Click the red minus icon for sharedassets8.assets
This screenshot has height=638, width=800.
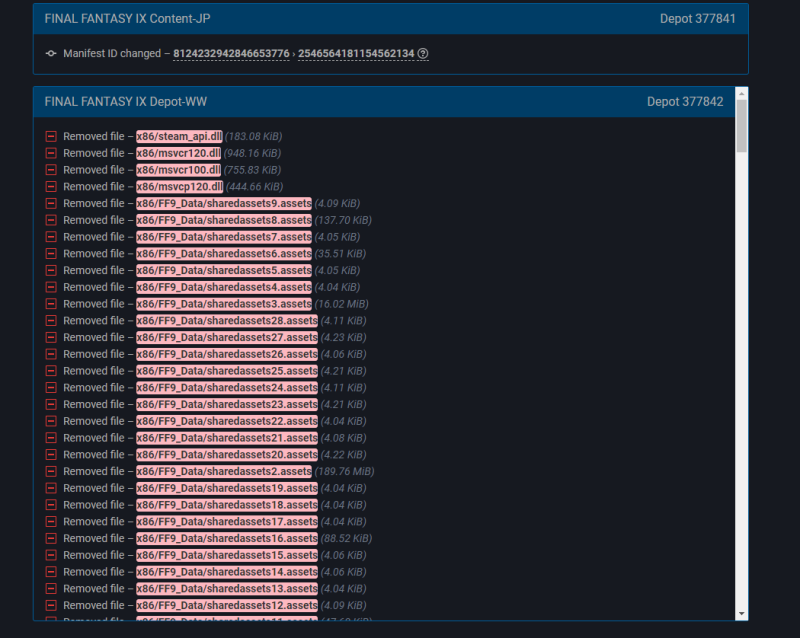51,220
